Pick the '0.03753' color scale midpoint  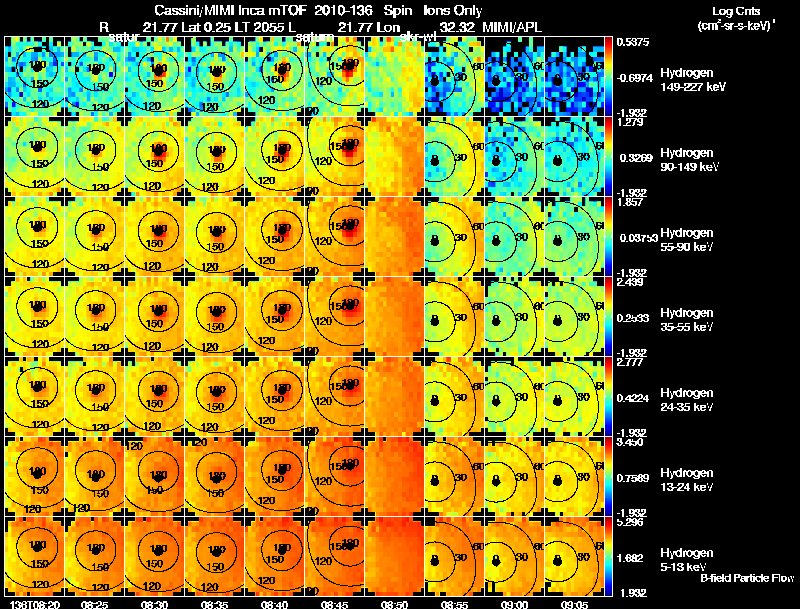coord(637,238)
